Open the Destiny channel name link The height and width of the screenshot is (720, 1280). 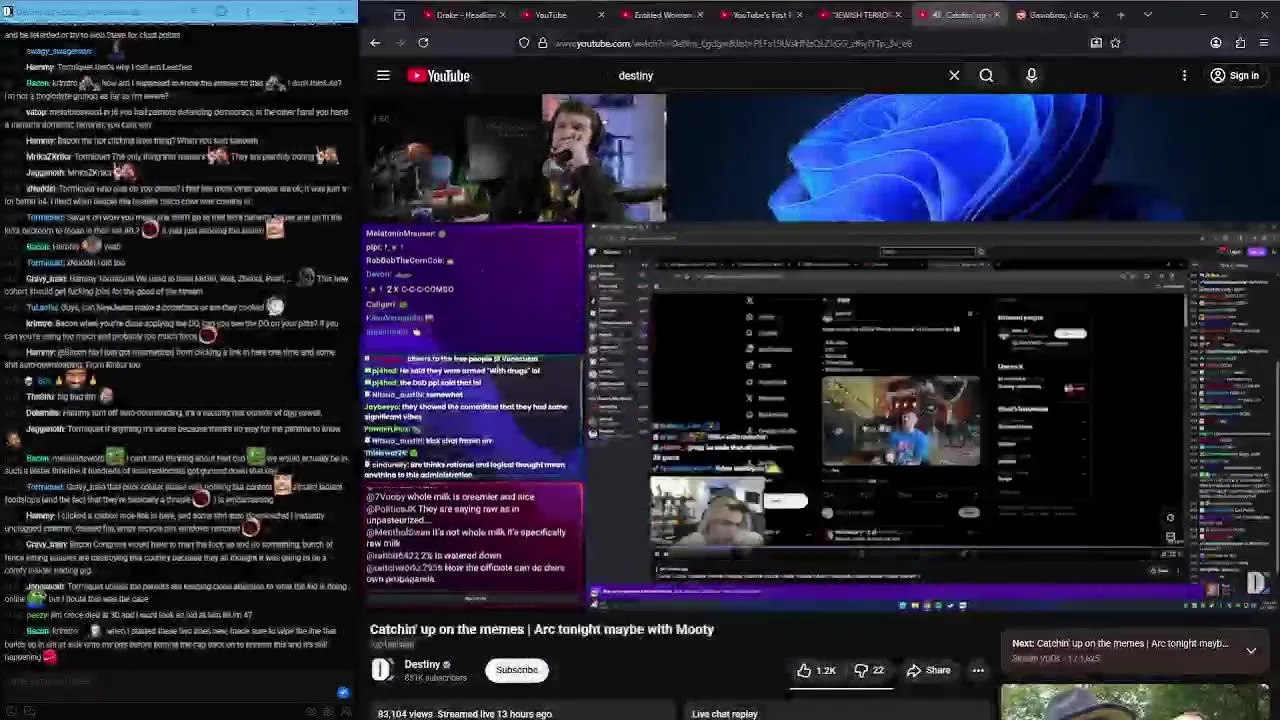click(422, 664)
